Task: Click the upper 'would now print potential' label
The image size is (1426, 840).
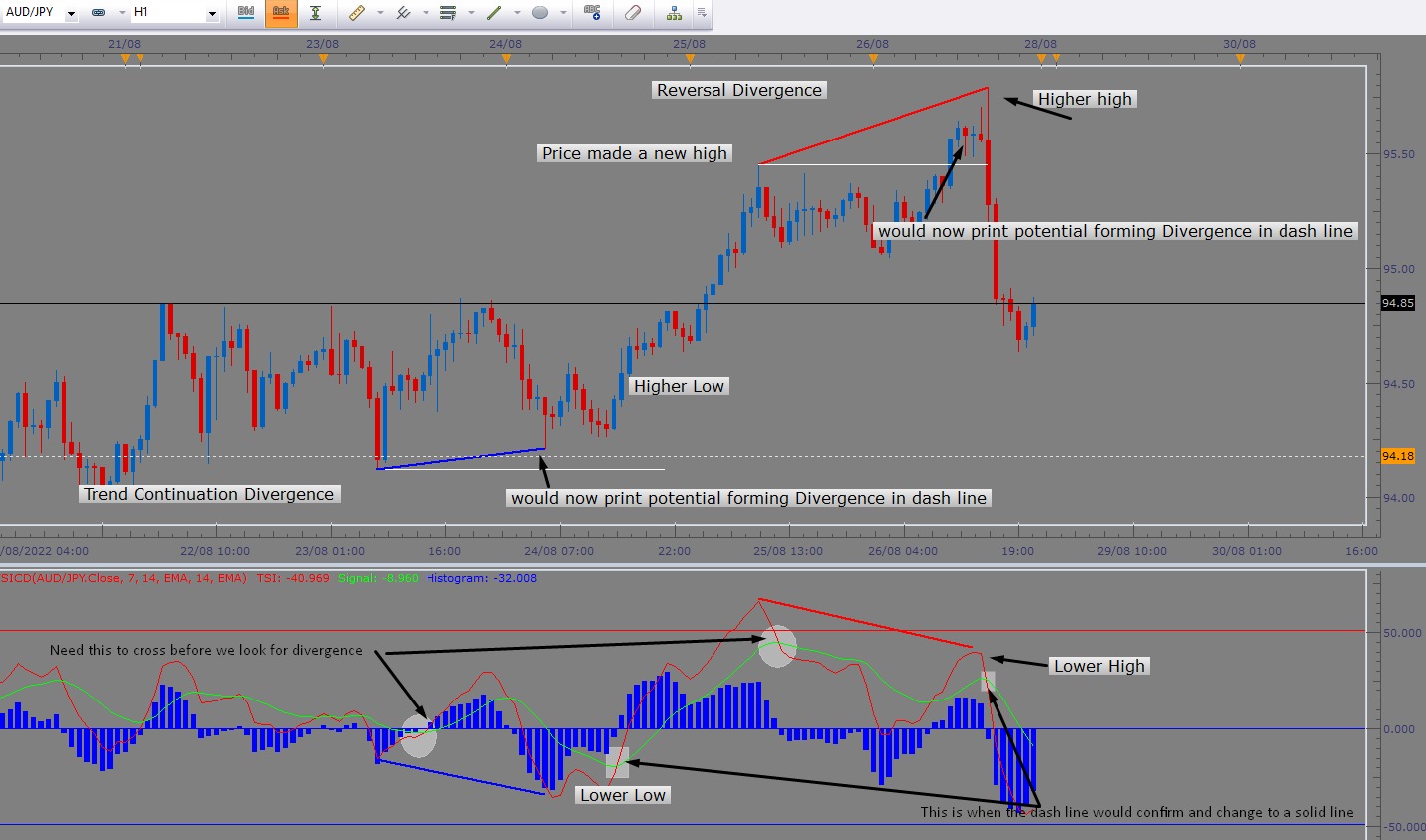Action: point(1116,231)
